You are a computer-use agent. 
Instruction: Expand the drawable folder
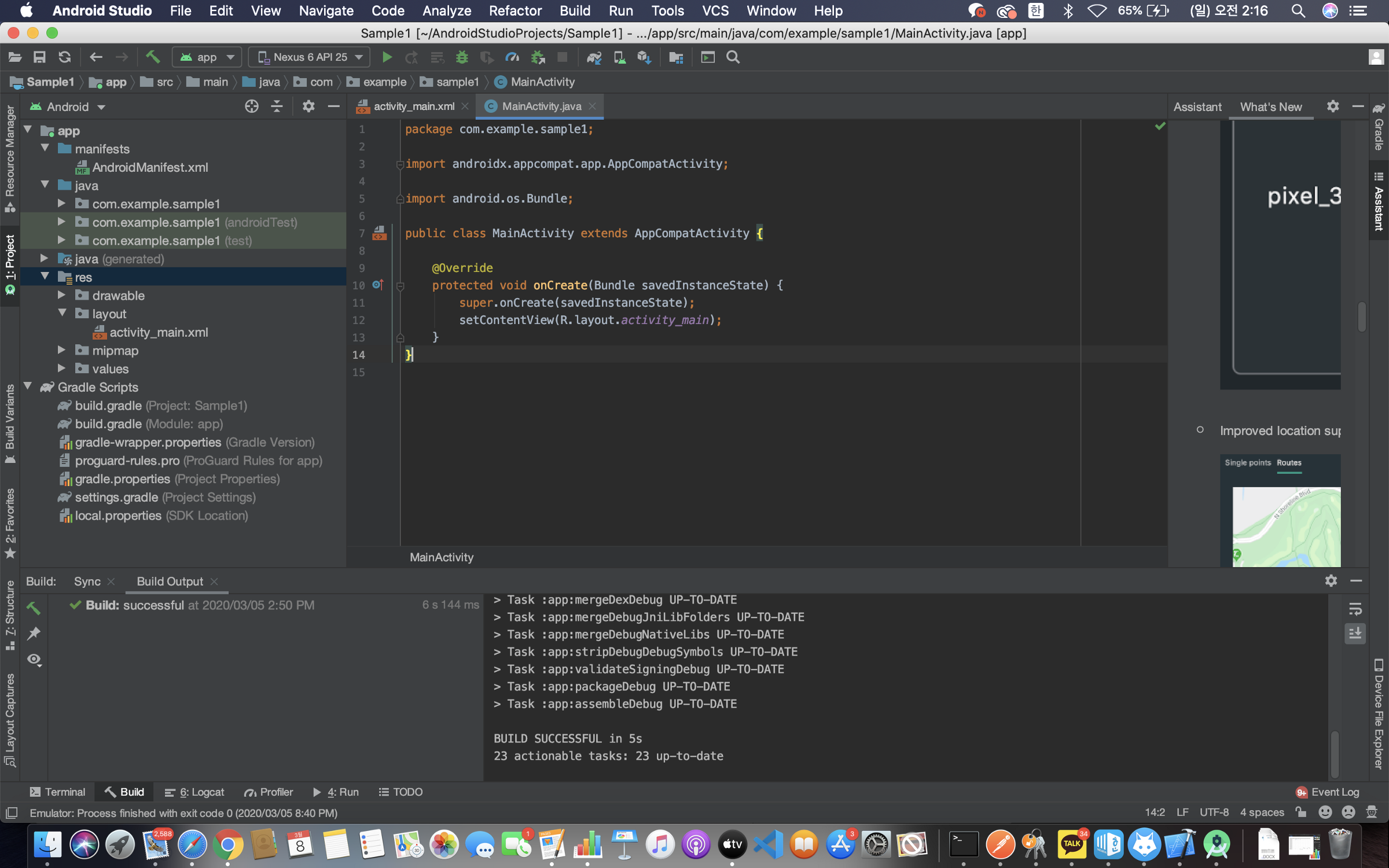[x=62, y=295]
